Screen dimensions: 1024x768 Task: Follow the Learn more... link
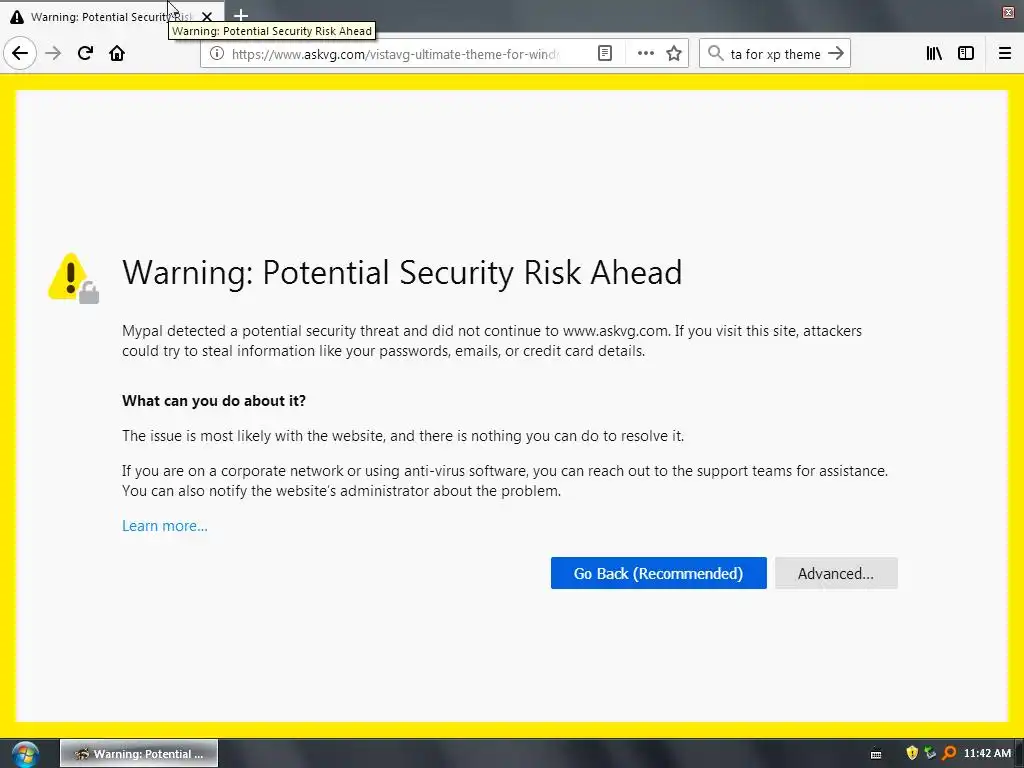(165, 526)
